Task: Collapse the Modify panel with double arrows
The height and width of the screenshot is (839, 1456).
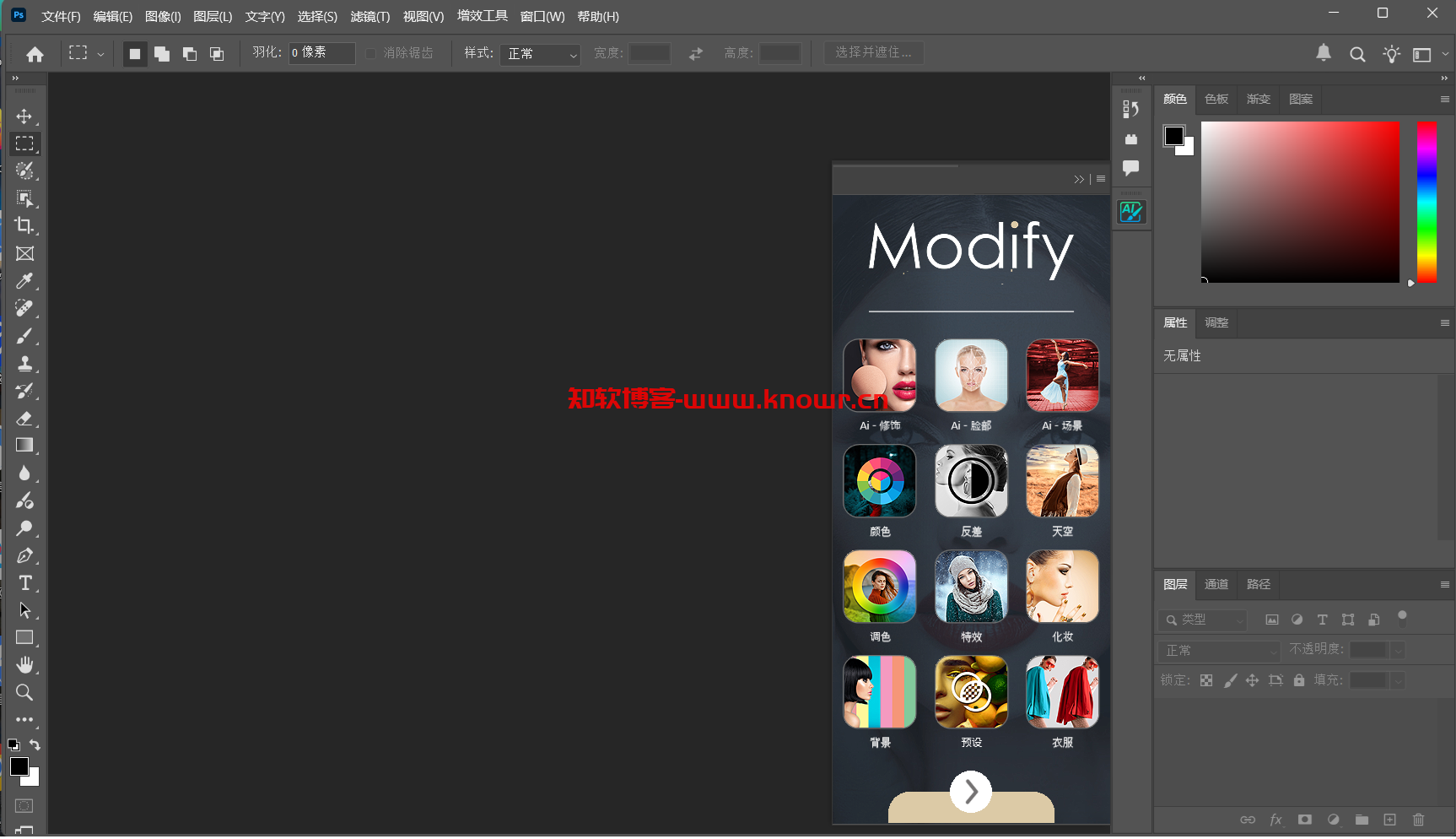Action: [x=1079, y=179]
